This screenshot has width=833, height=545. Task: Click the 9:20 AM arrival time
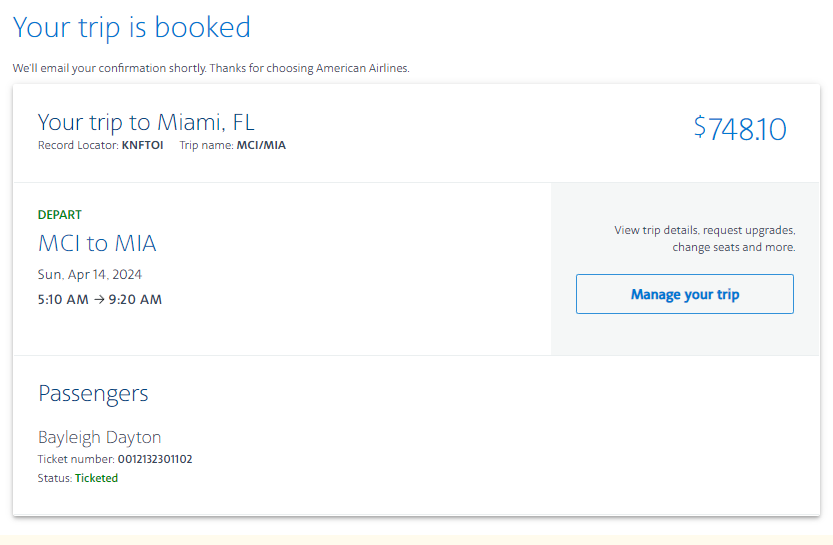[x=136, y=299]
